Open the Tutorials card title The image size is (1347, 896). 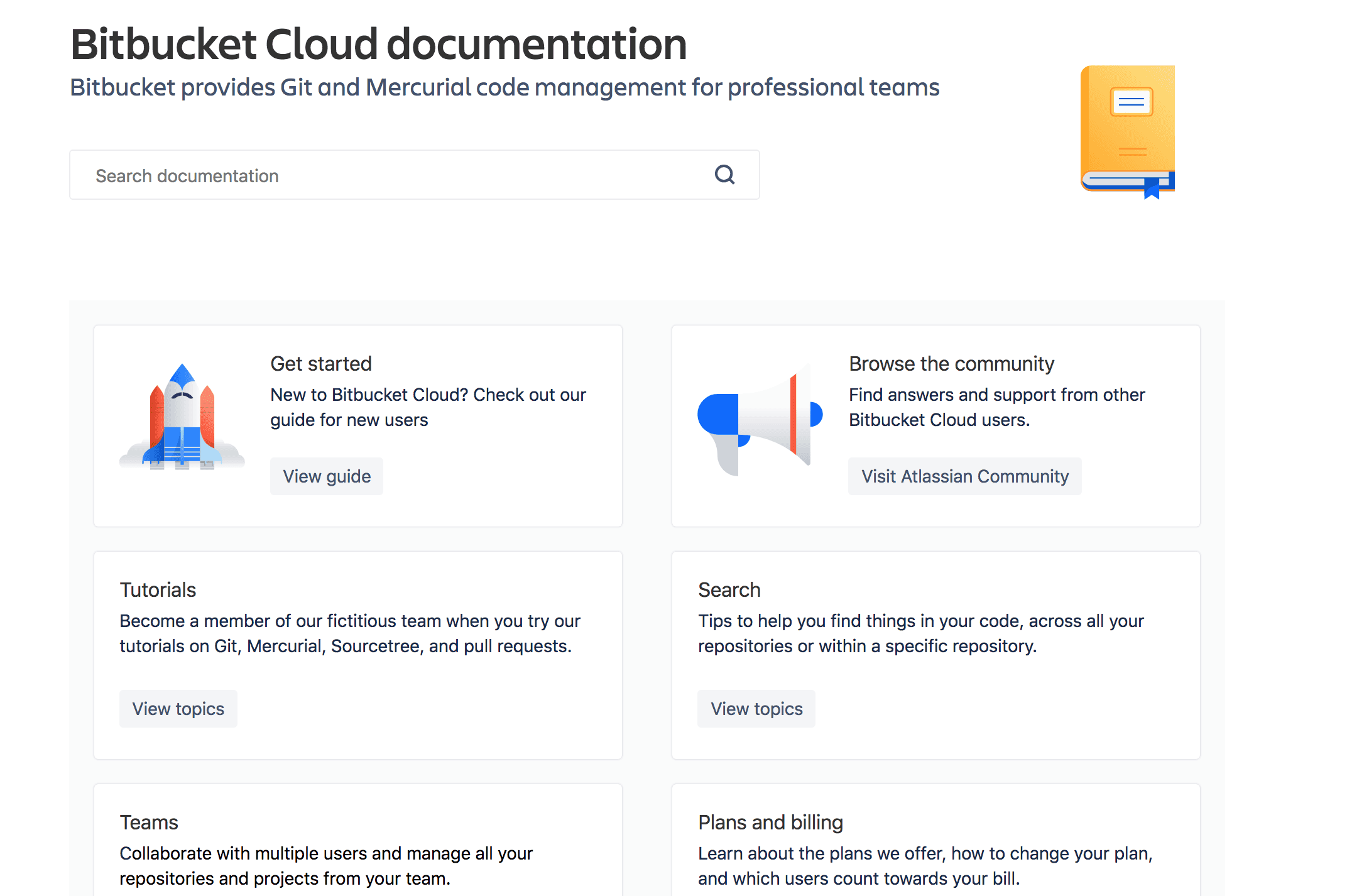[x=158, y=590]
